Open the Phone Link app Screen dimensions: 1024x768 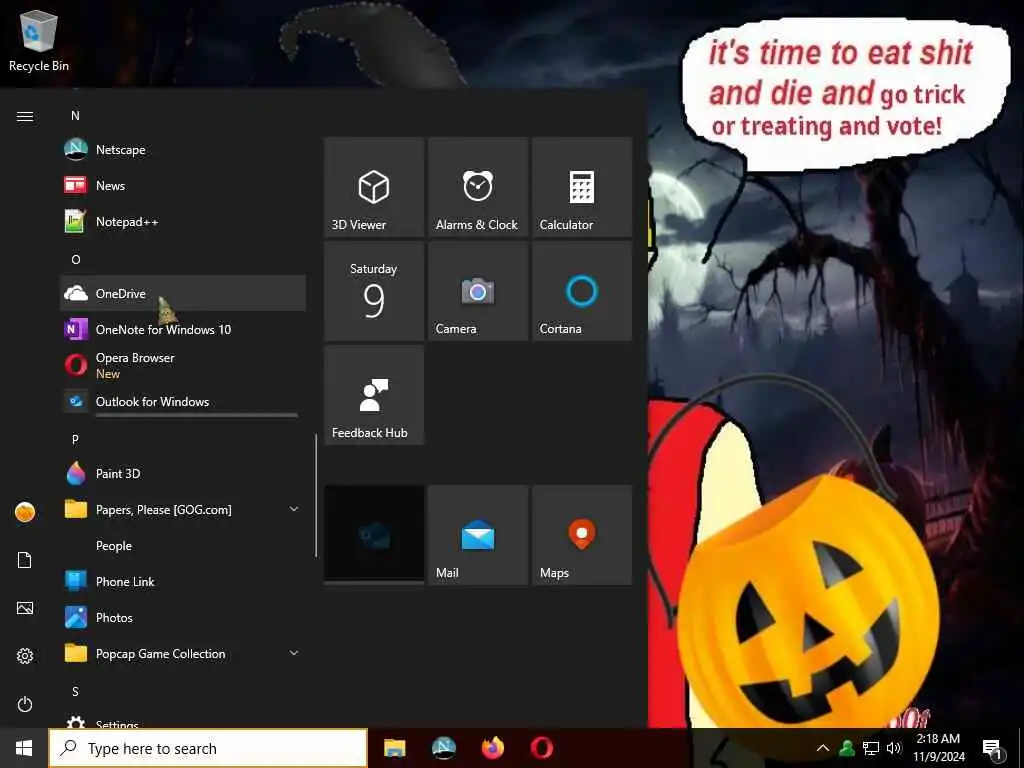tap(182, 581)
